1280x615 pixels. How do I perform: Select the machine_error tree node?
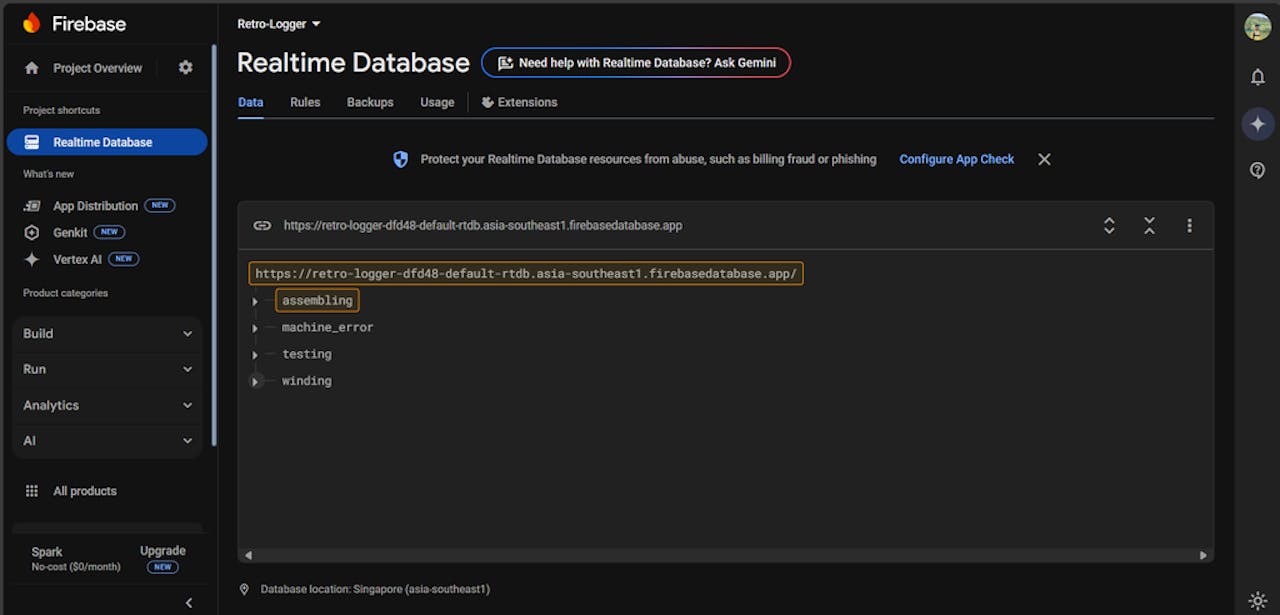click(327, 327)
